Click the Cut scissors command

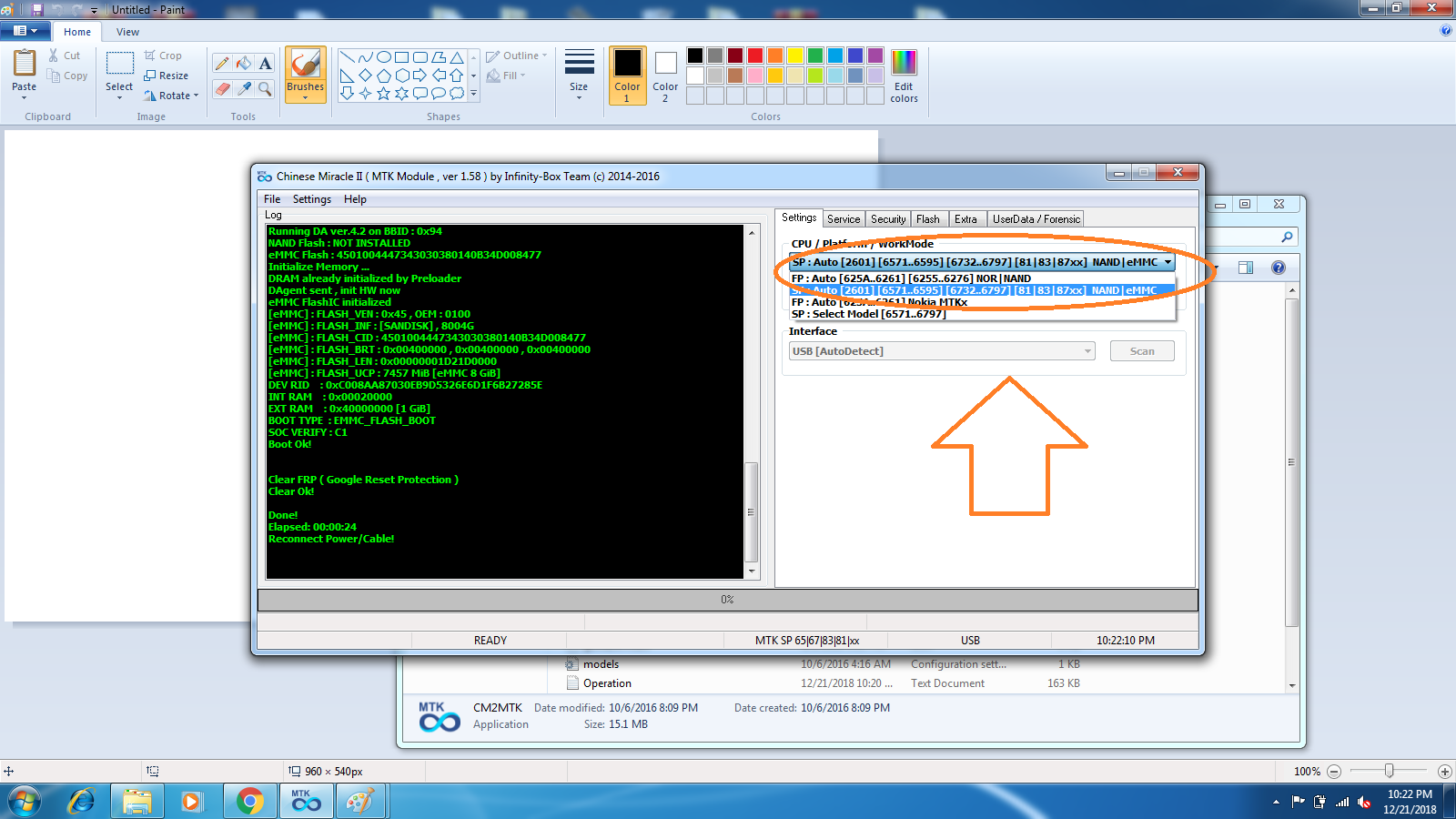[x=65, y=56]
